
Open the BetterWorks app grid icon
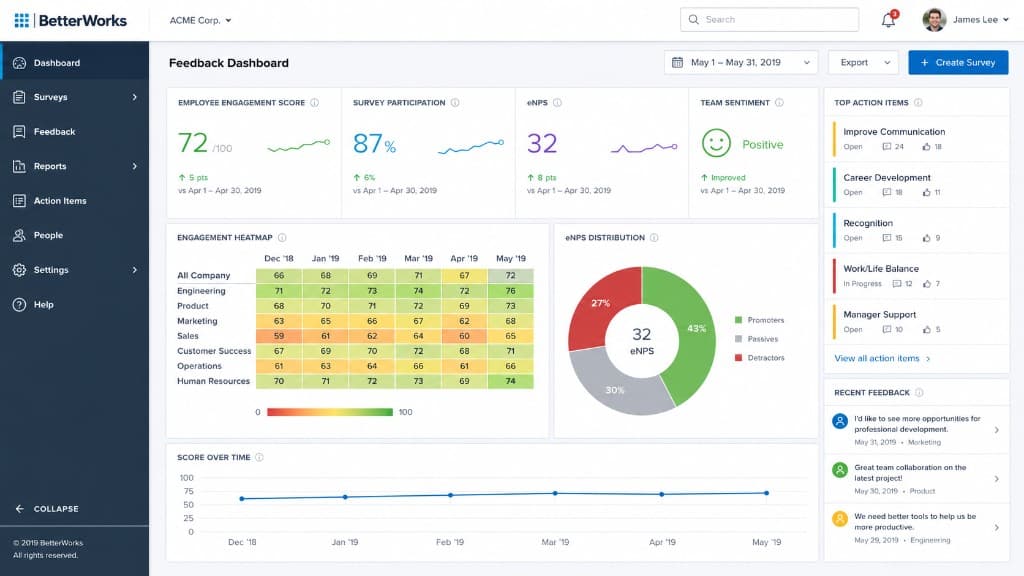coord(22,20)
